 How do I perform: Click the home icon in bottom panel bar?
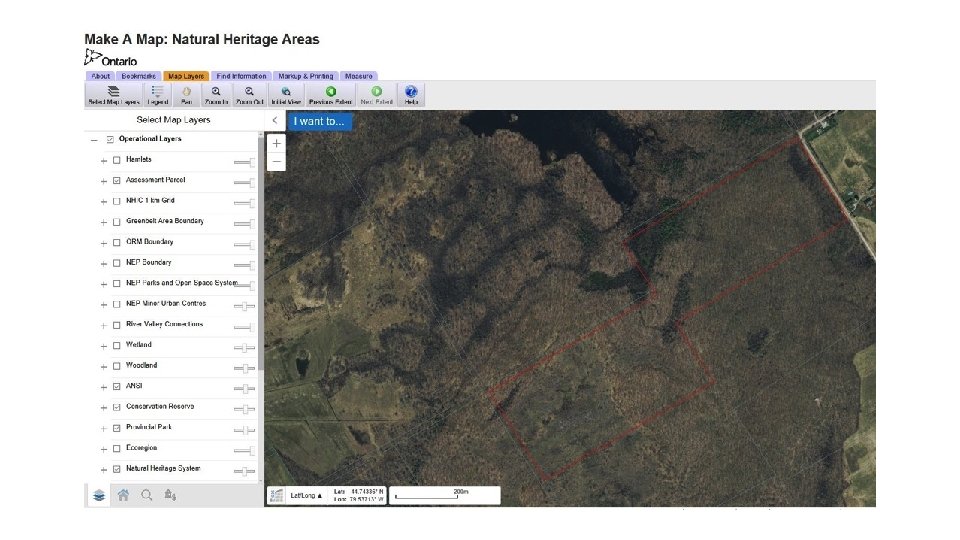(123, 494)
